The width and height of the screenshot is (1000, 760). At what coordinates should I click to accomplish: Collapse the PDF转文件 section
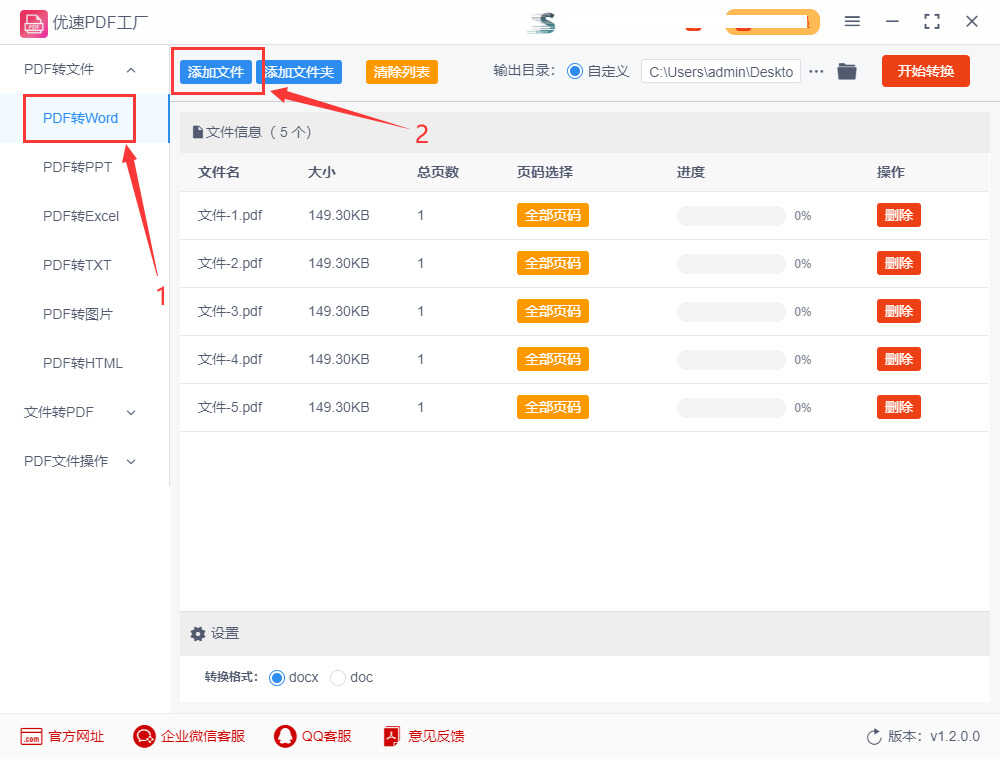point(131,69)
